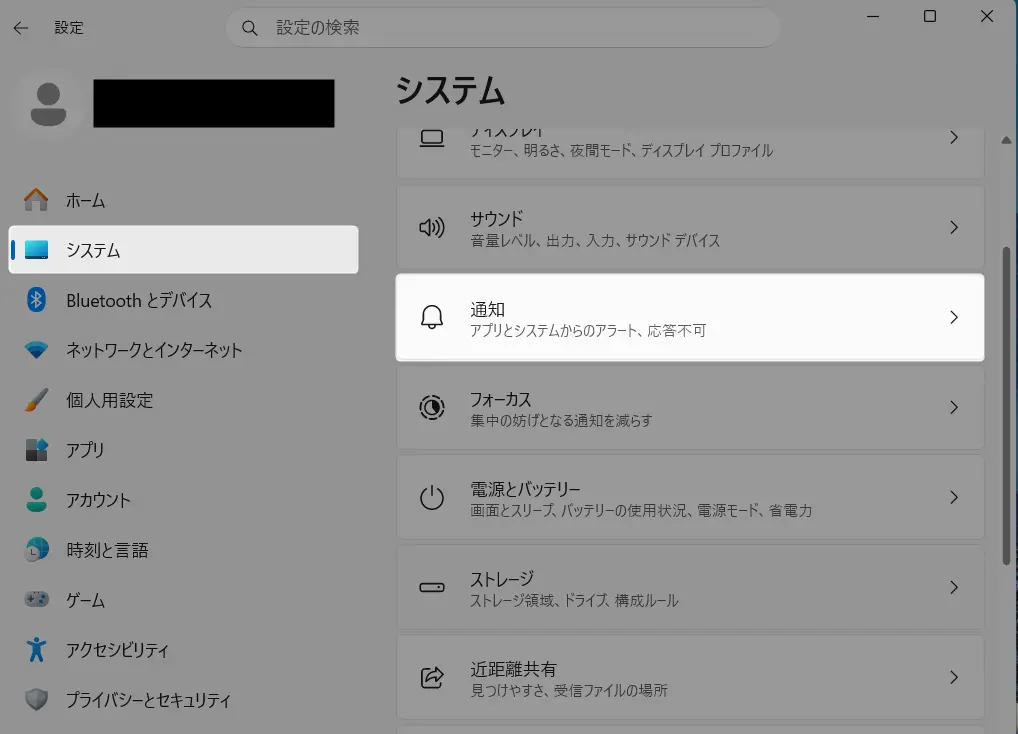Click the ホーム house icon

[x=36, y=200]
